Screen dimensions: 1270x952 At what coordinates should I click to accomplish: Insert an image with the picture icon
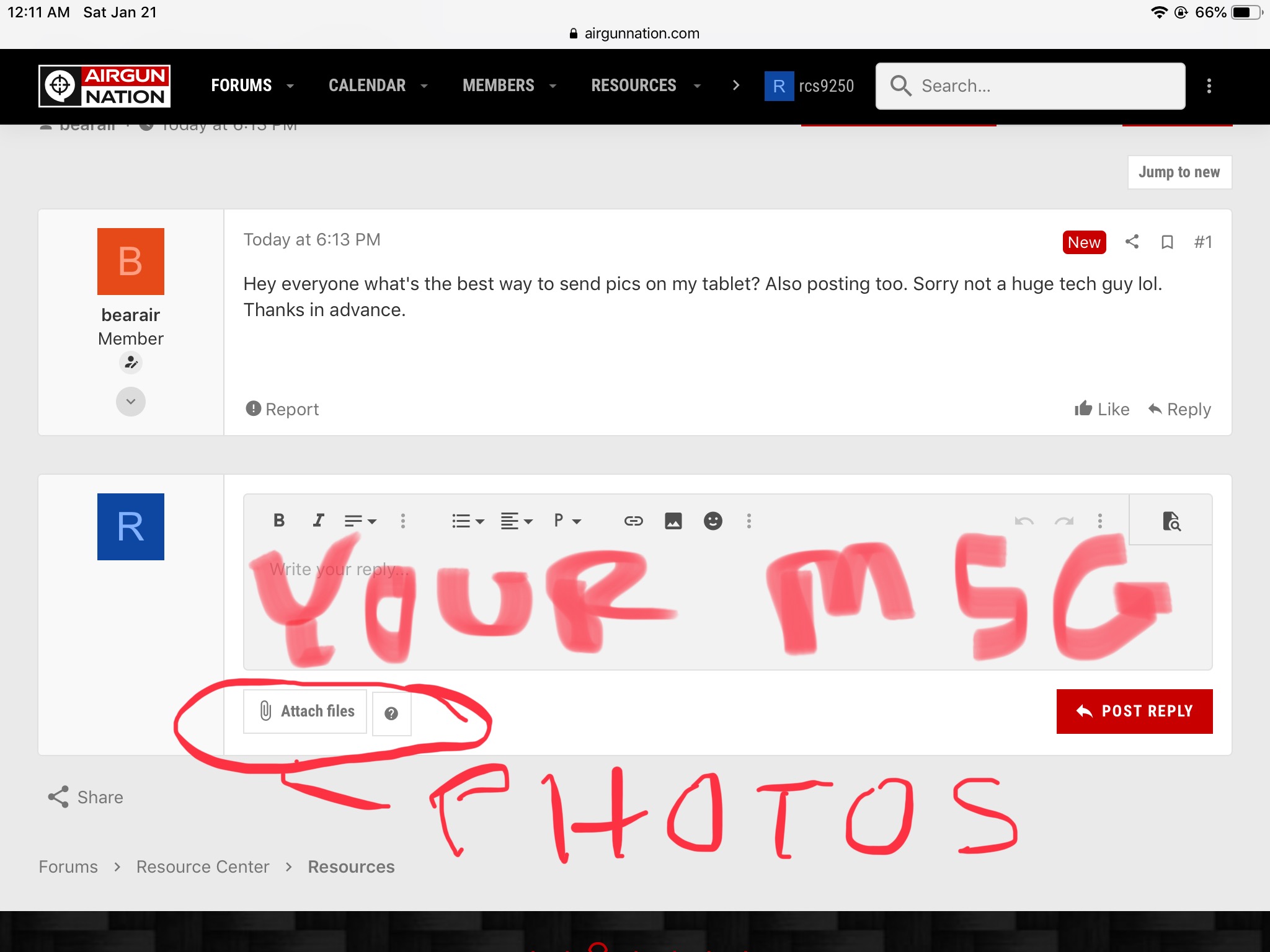click(x=673, y=521)
